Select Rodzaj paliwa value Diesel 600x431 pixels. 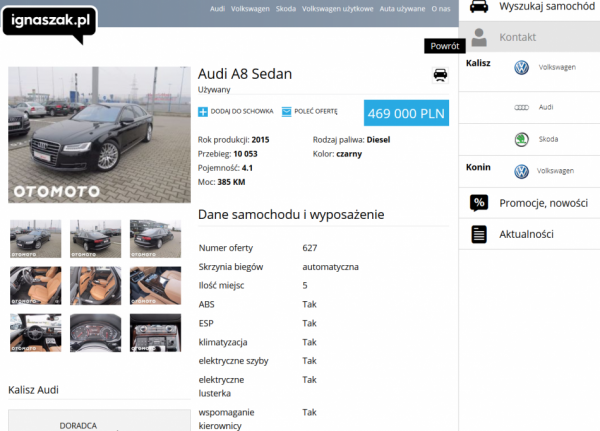pyautogui.click(x=378, y=140)
